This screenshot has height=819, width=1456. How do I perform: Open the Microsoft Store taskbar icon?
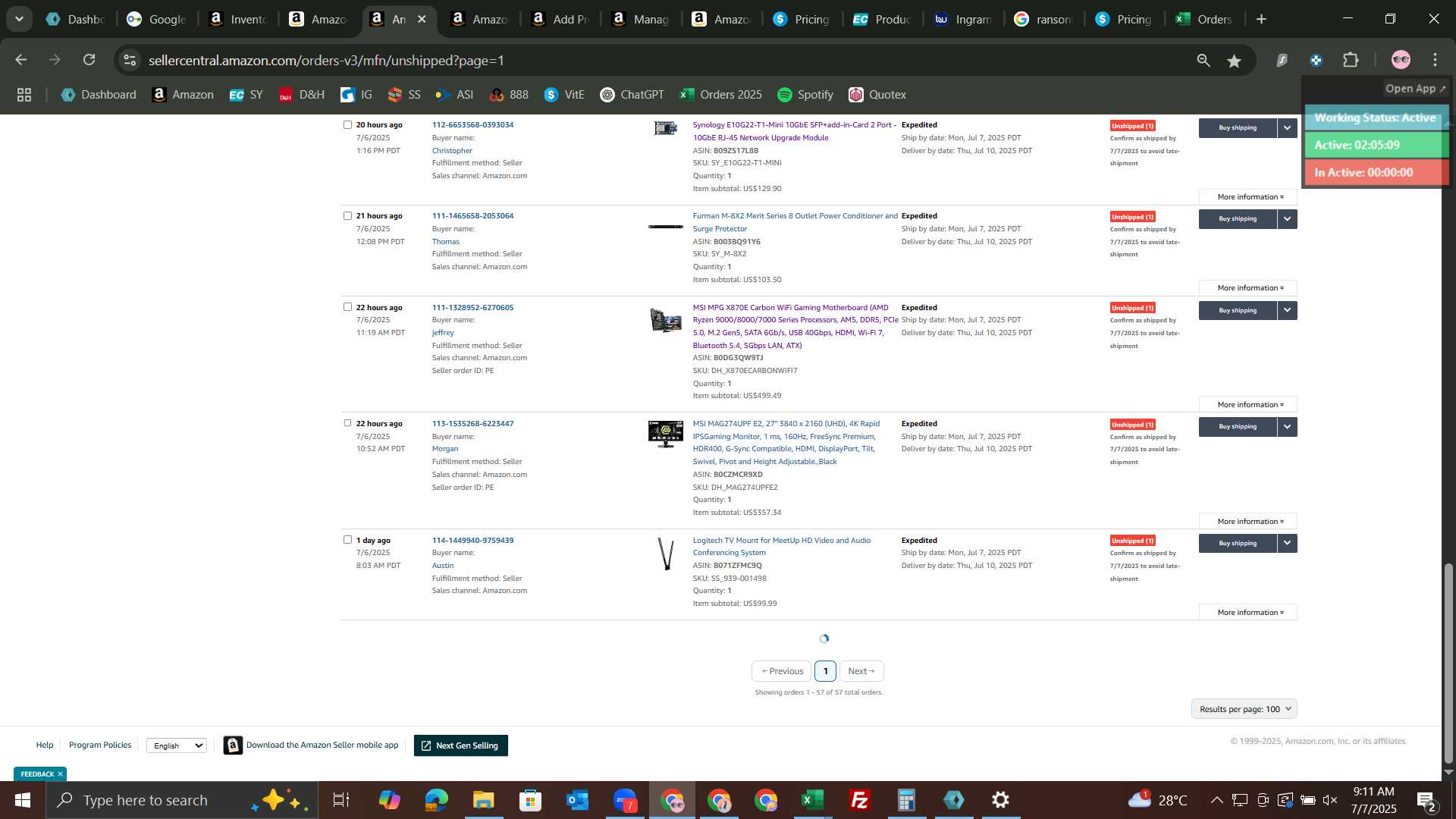click(530, 800)
